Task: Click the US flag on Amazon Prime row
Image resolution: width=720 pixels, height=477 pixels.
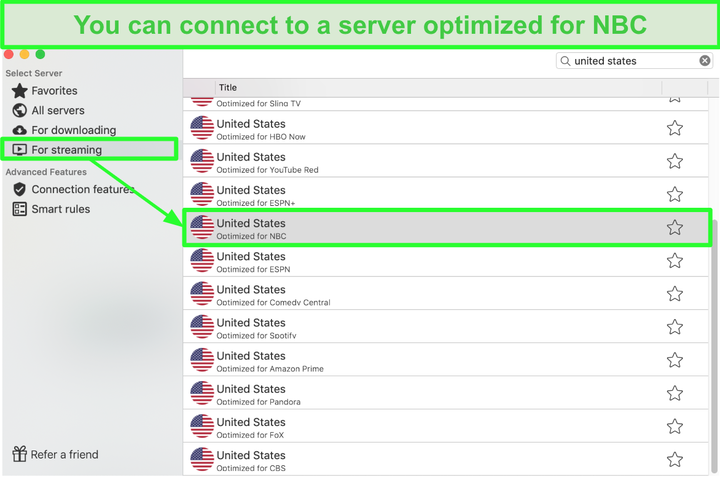Action: click(x=202, y=359)
